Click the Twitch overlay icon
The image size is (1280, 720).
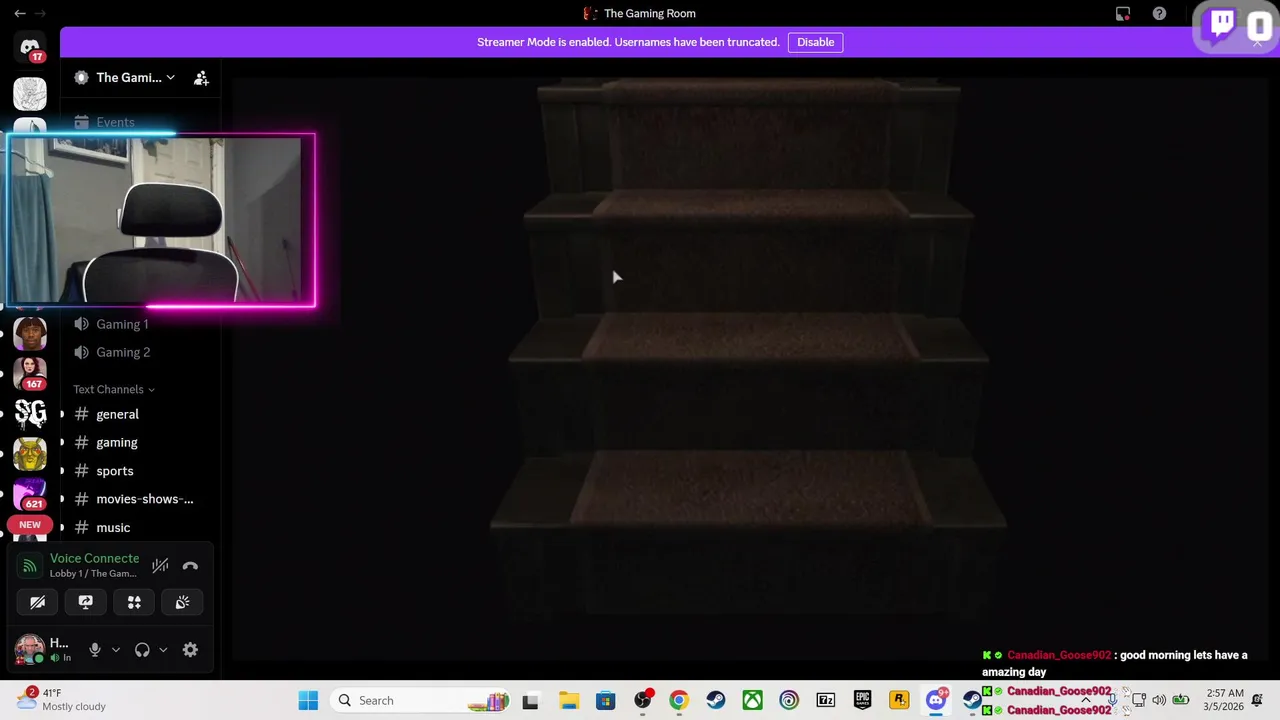pos(1222,24)
